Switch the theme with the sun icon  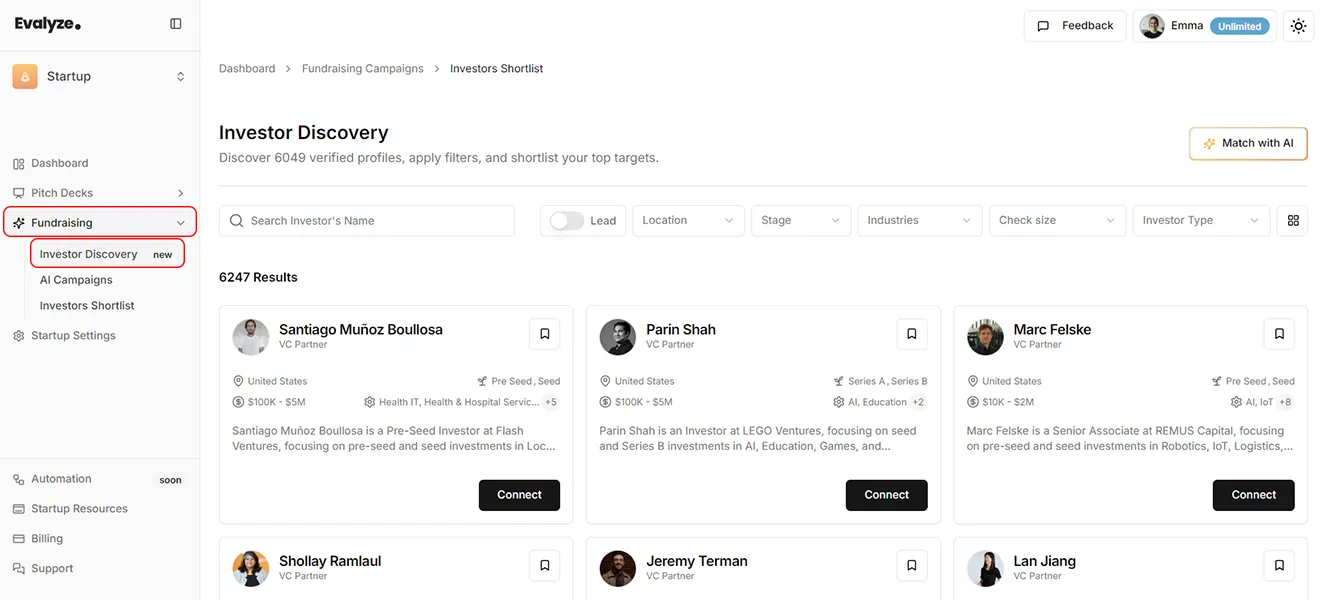[x=1298, y=26]
